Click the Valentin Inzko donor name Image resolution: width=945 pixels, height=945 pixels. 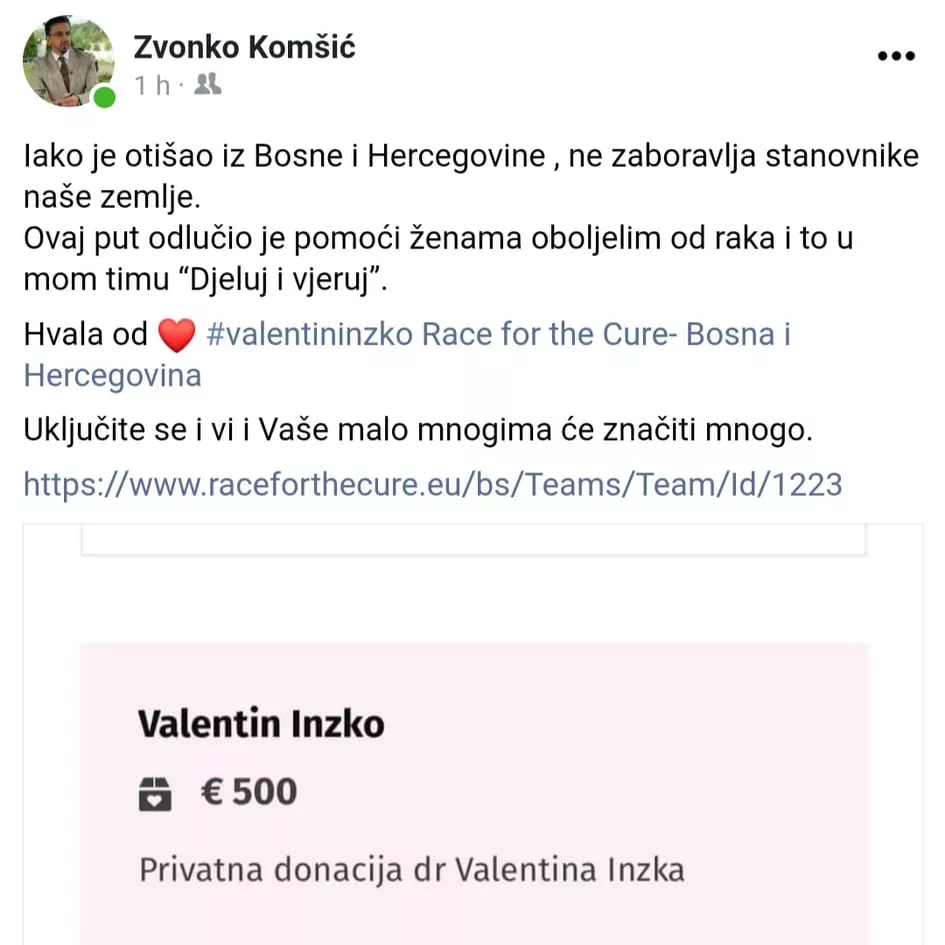(x=261, y=723)
